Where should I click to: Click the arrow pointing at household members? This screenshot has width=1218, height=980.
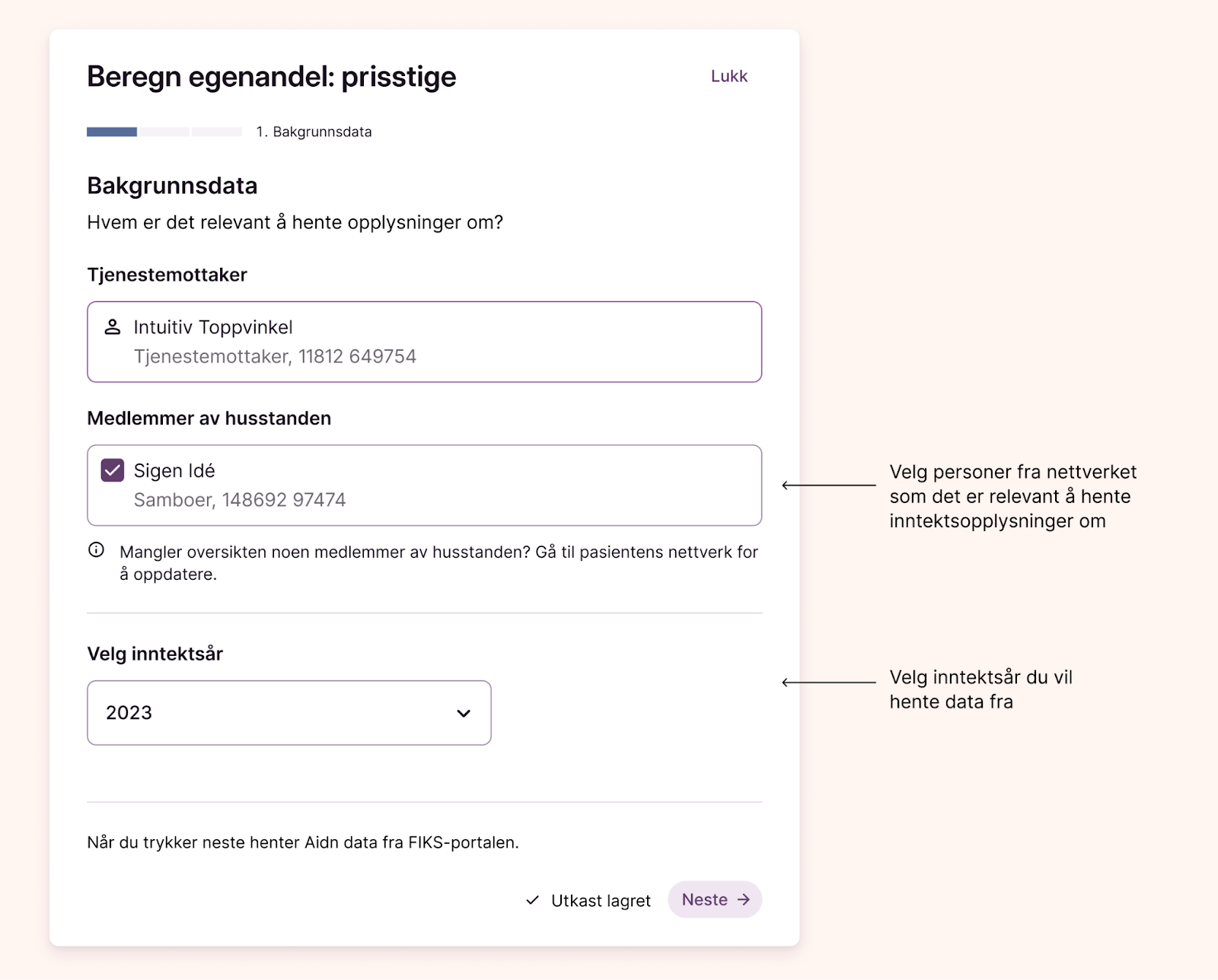tap(828, 485)
